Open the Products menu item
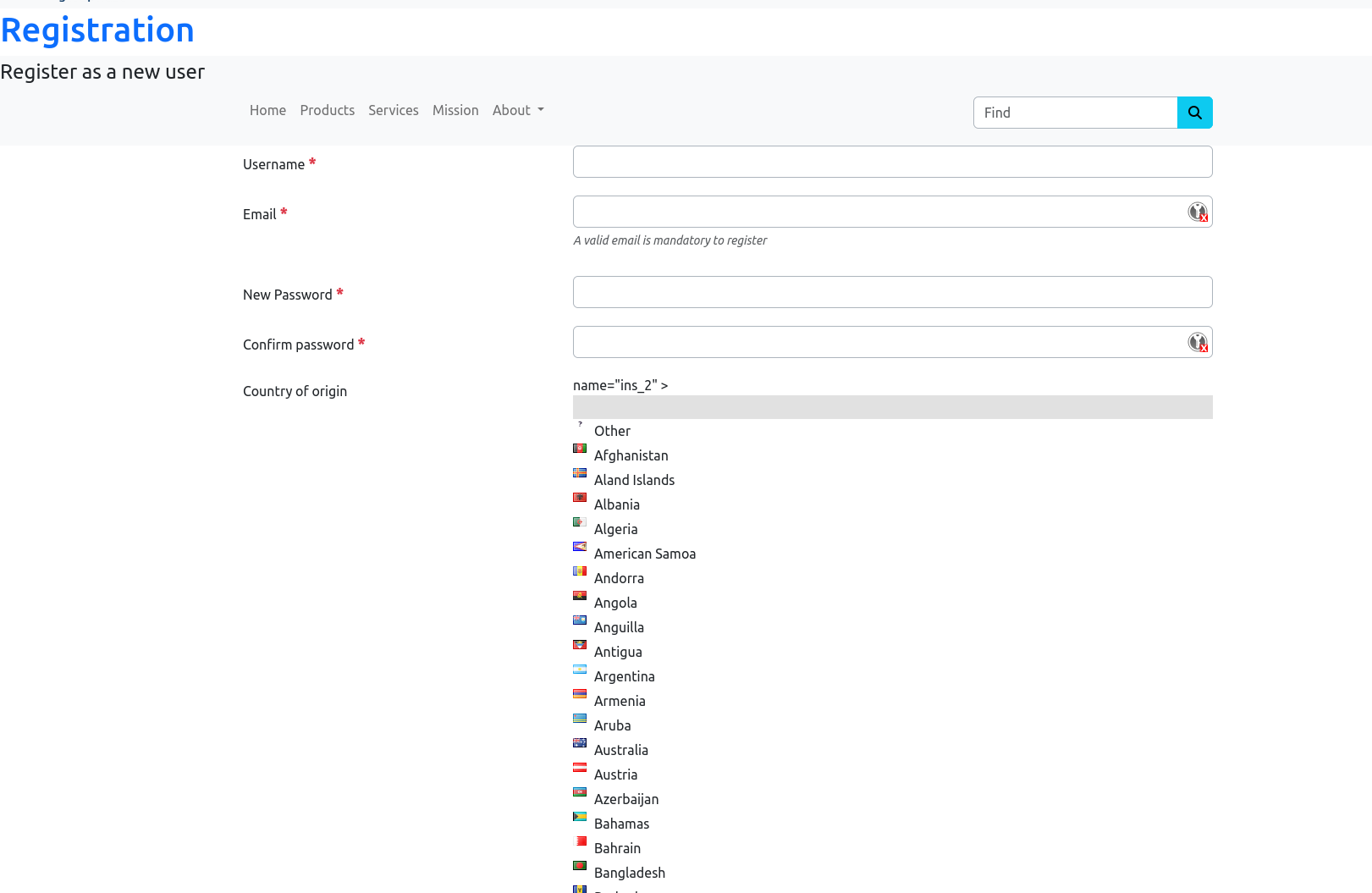Image resolution: width=1372 pixels, height=893 pixels. 327,110
